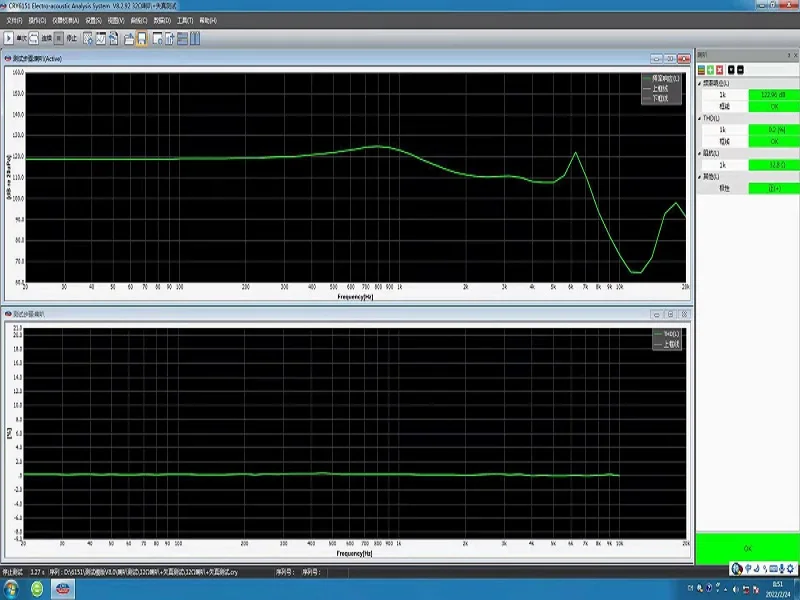This screenshot has height=600, width=800.
Task: Click the open folder icon in toolbar
Action: 129,38
